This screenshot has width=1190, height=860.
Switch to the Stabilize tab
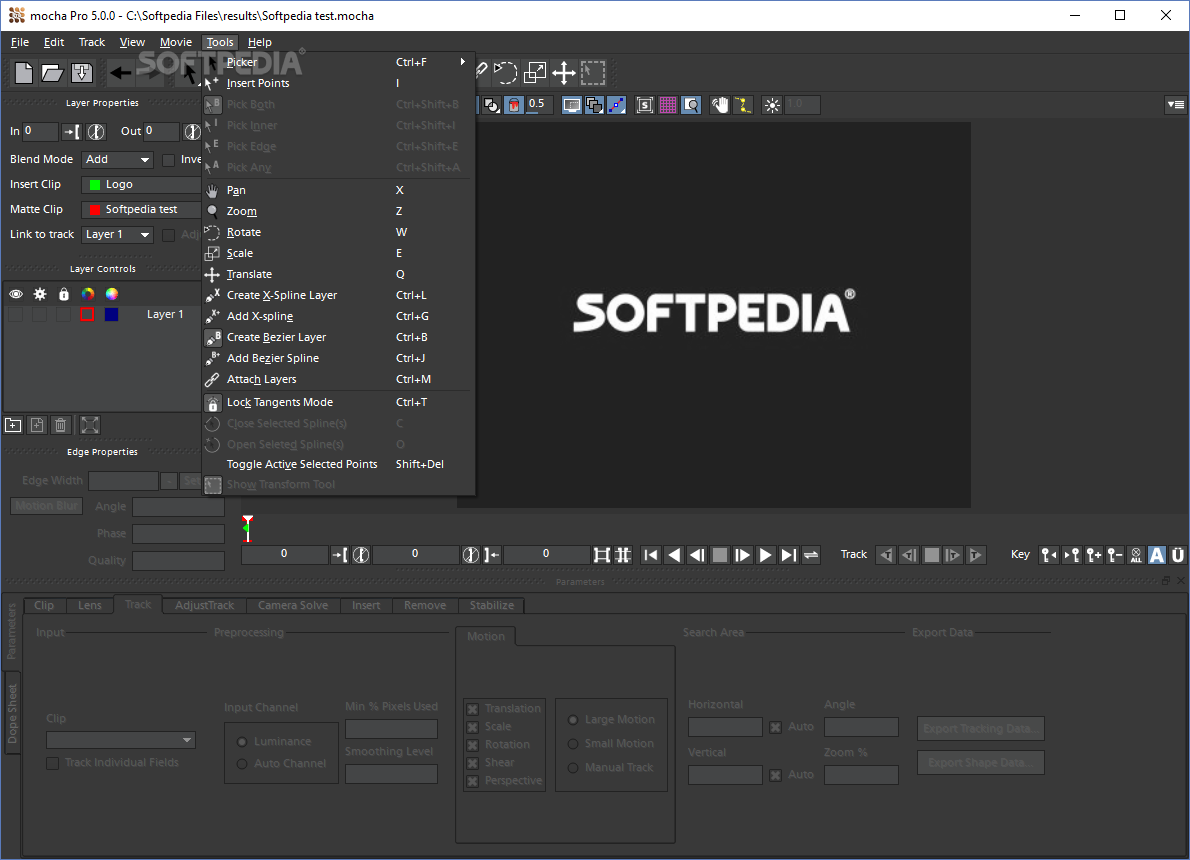point(492,606)
